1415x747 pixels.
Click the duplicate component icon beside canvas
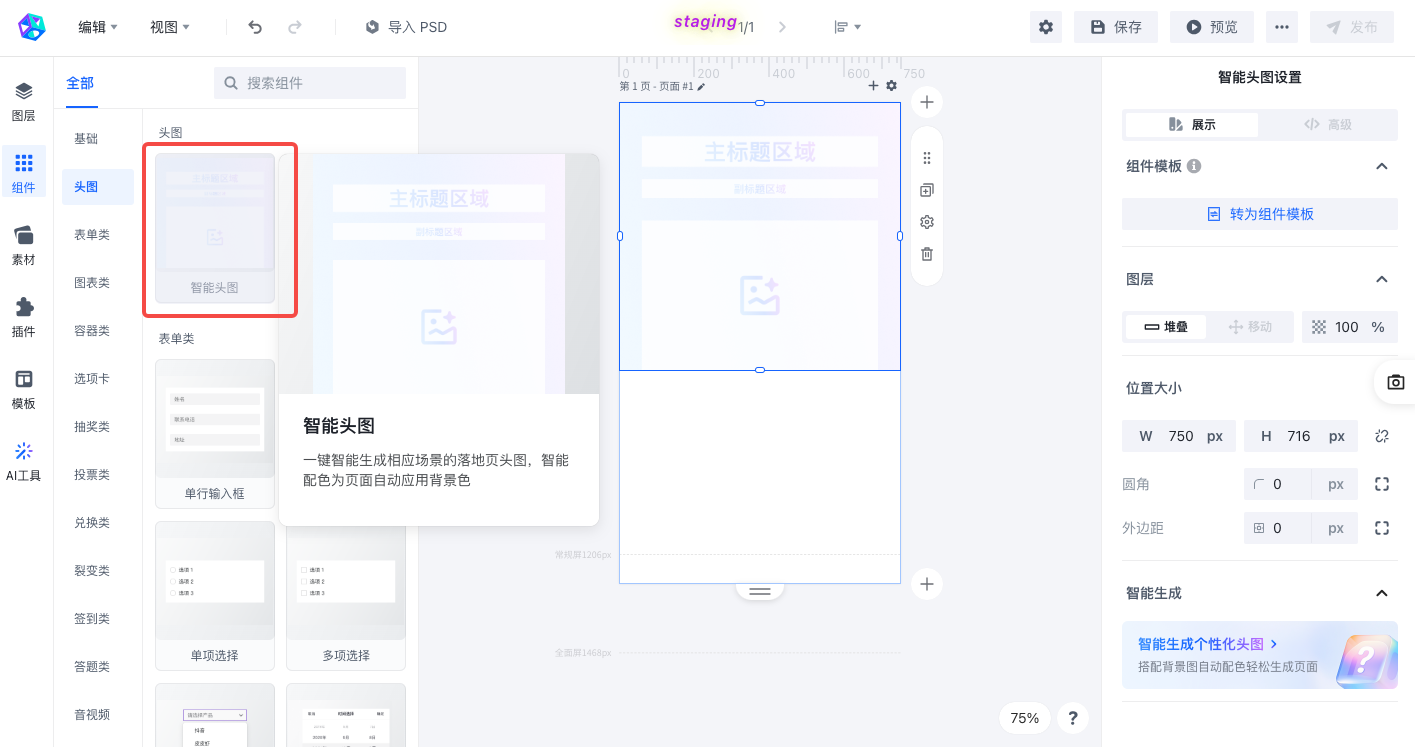tap(927, 190)
